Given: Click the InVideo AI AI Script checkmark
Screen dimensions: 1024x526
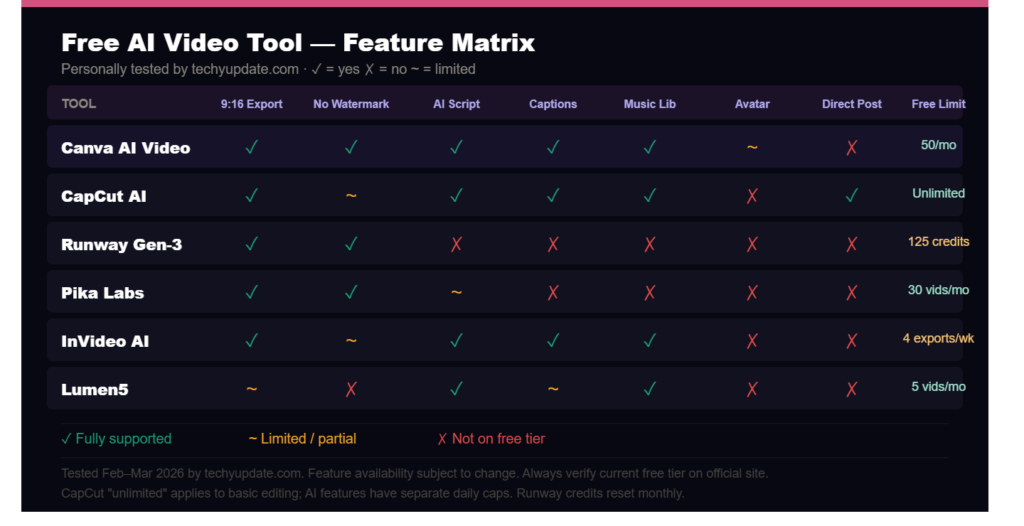Looking at the screenshot, I should [456, 340].
